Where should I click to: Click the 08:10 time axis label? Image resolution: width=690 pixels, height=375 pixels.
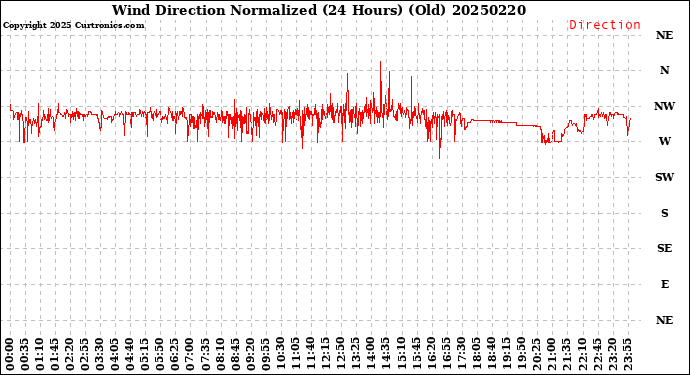pyautogui.click(x=220, y=355)
